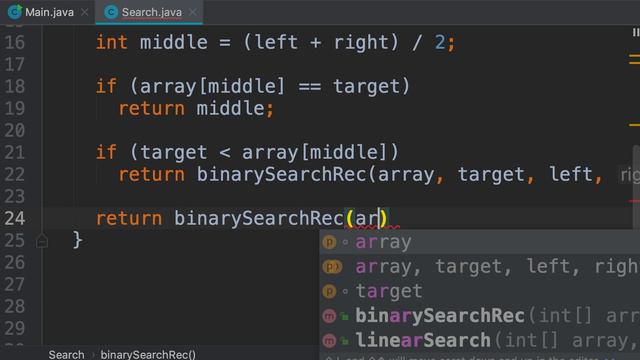
Task: Click parameter icon next to 'target' suggestion
Action: tap(329, 291)
